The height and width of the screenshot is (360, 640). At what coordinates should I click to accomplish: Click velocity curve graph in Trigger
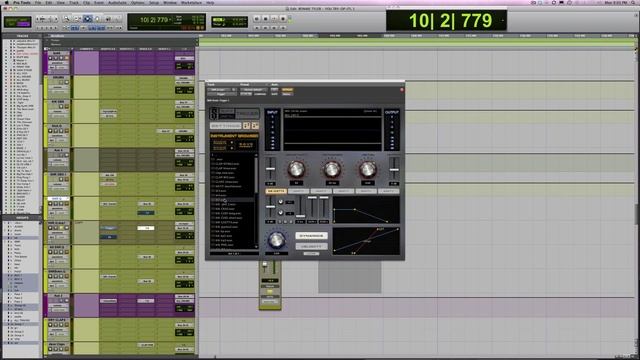(x=366, y=241)
